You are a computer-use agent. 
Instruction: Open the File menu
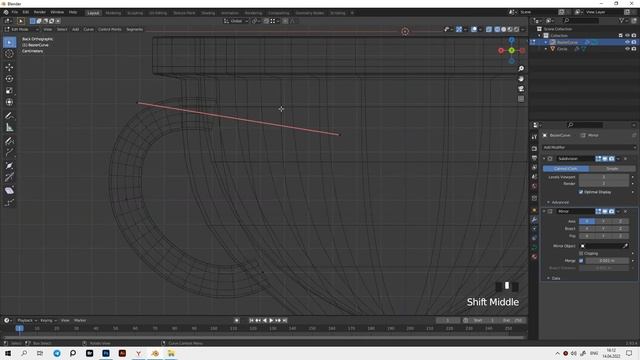click(15, 13)
